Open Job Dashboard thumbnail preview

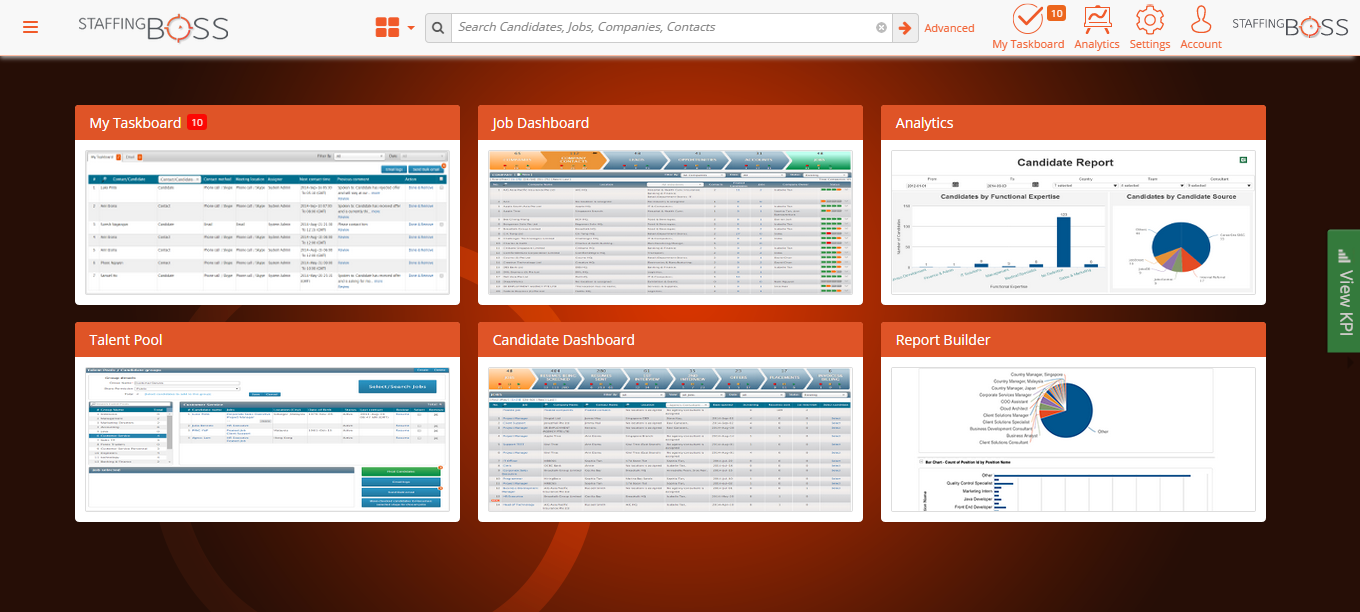pos(670,222)
